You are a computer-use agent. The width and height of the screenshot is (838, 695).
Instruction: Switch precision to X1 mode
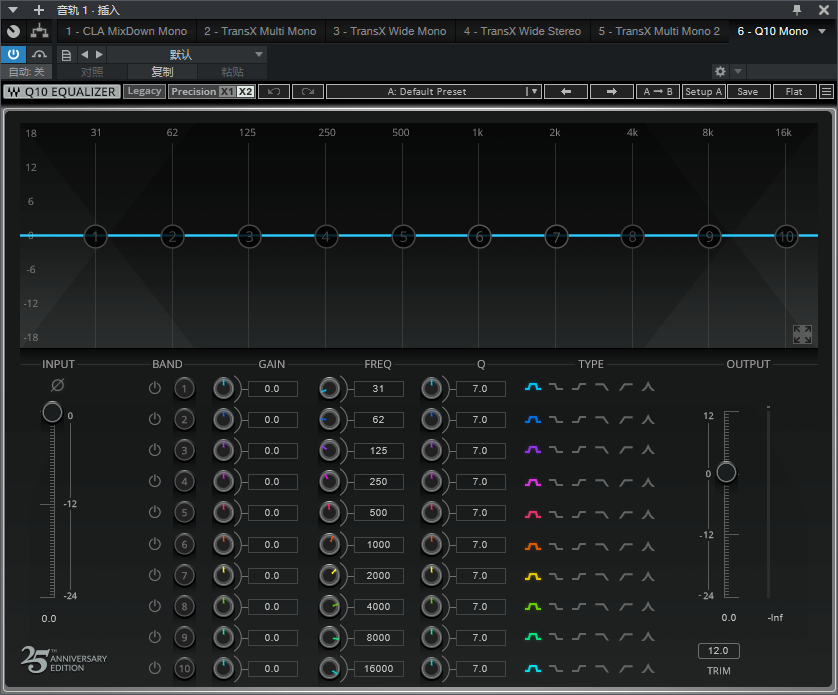[227, 91]
